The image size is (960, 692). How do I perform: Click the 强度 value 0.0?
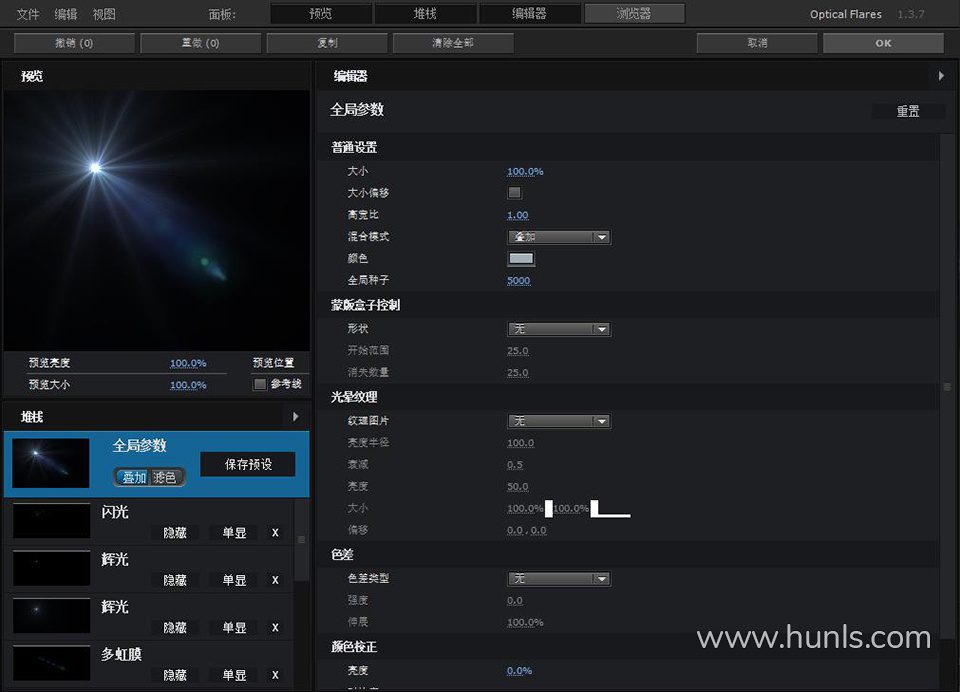515,601
